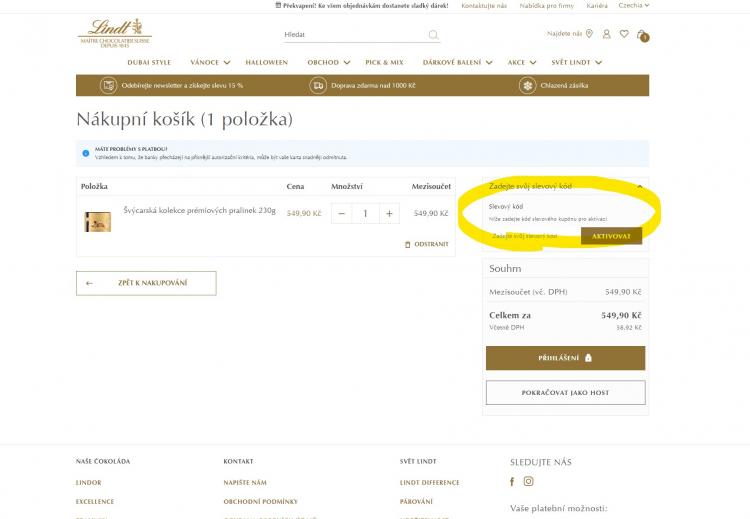
Task: Expand the Czechia country dropdown
Action: click(634, 5)
